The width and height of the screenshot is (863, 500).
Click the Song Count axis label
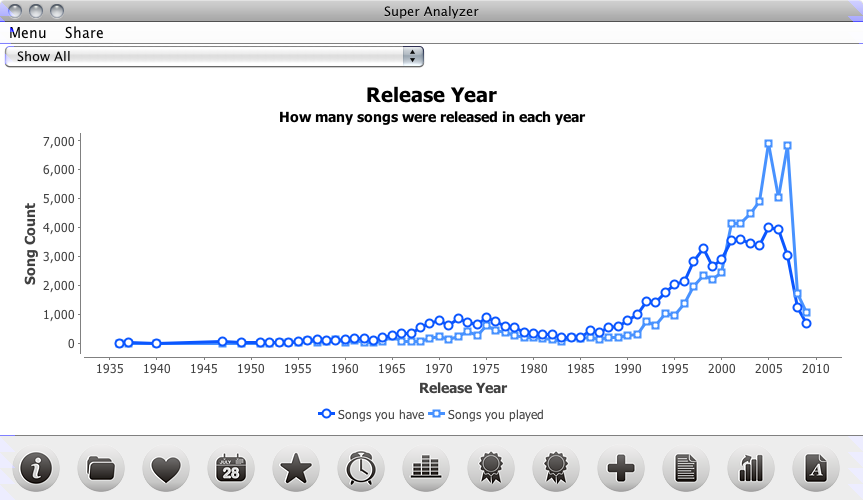(x=30, y=243)
